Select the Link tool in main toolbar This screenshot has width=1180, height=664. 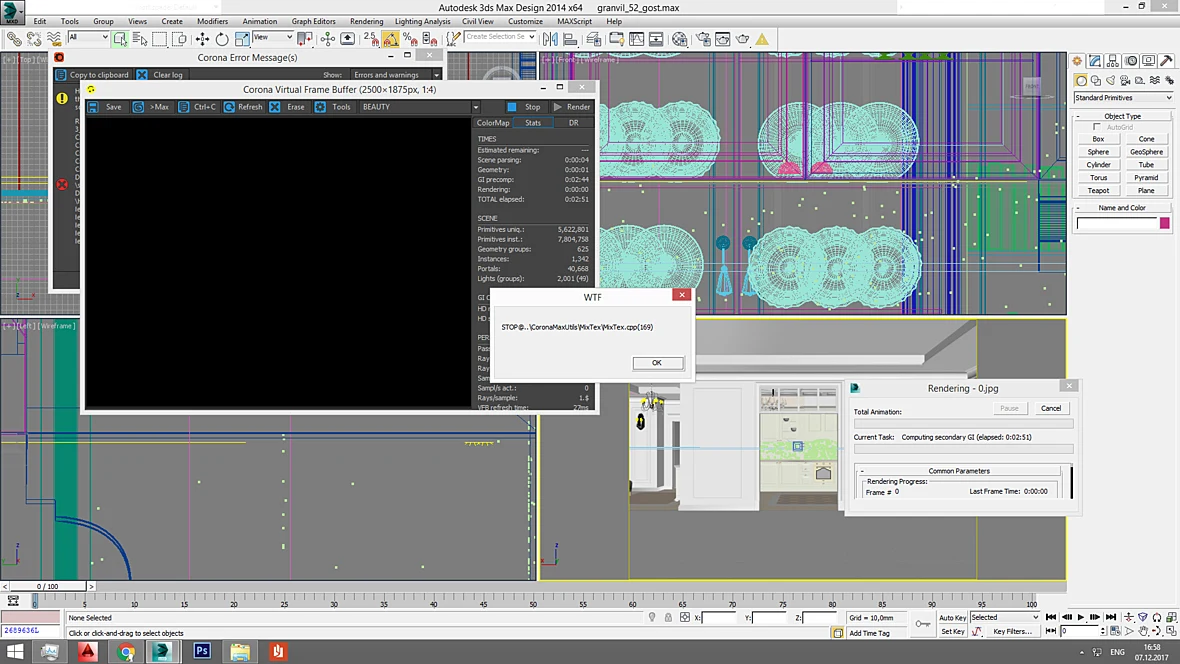pos(14,38)
